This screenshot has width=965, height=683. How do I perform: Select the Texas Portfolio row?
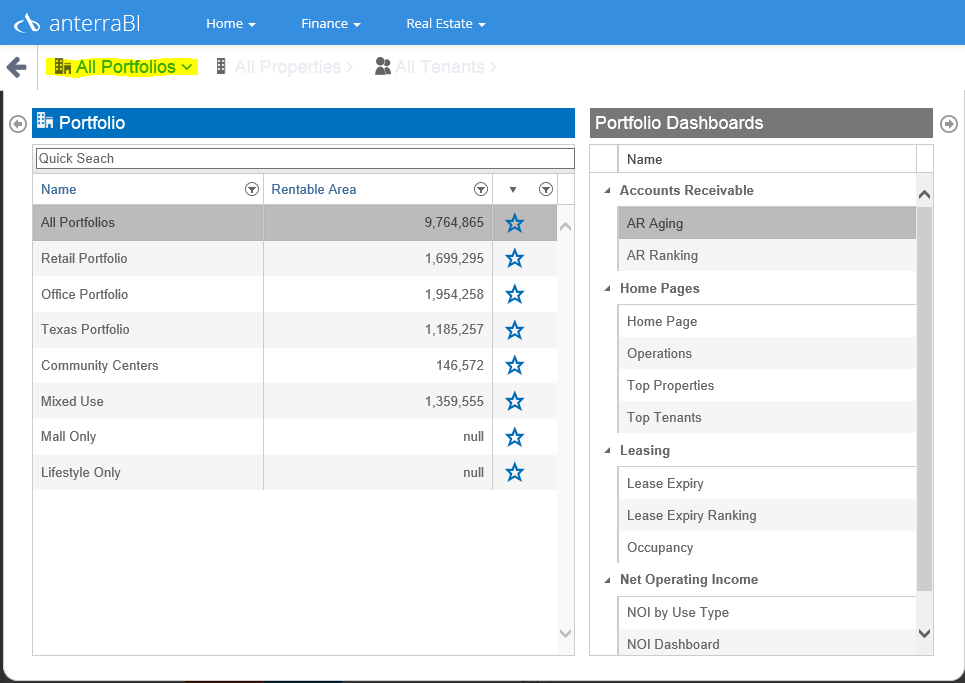point(295,330)
